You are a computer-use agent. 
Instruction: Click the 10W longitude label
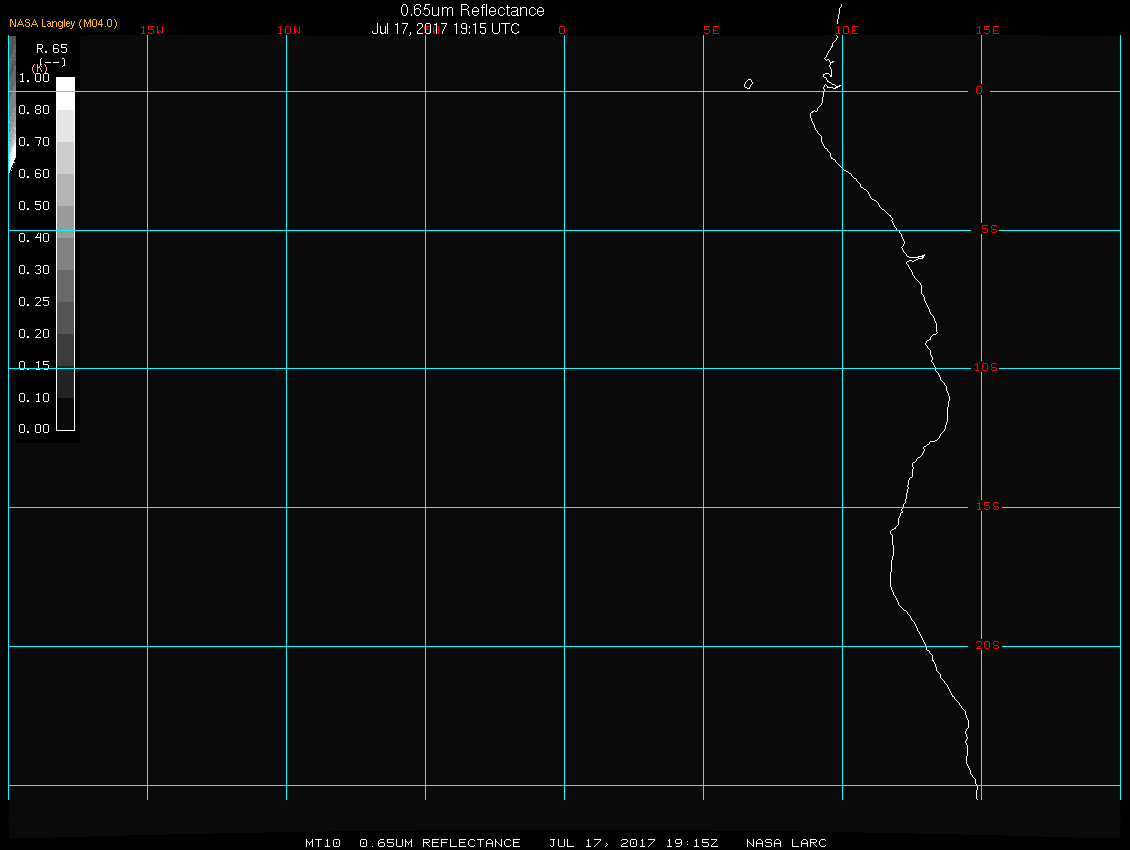(289, 30)
